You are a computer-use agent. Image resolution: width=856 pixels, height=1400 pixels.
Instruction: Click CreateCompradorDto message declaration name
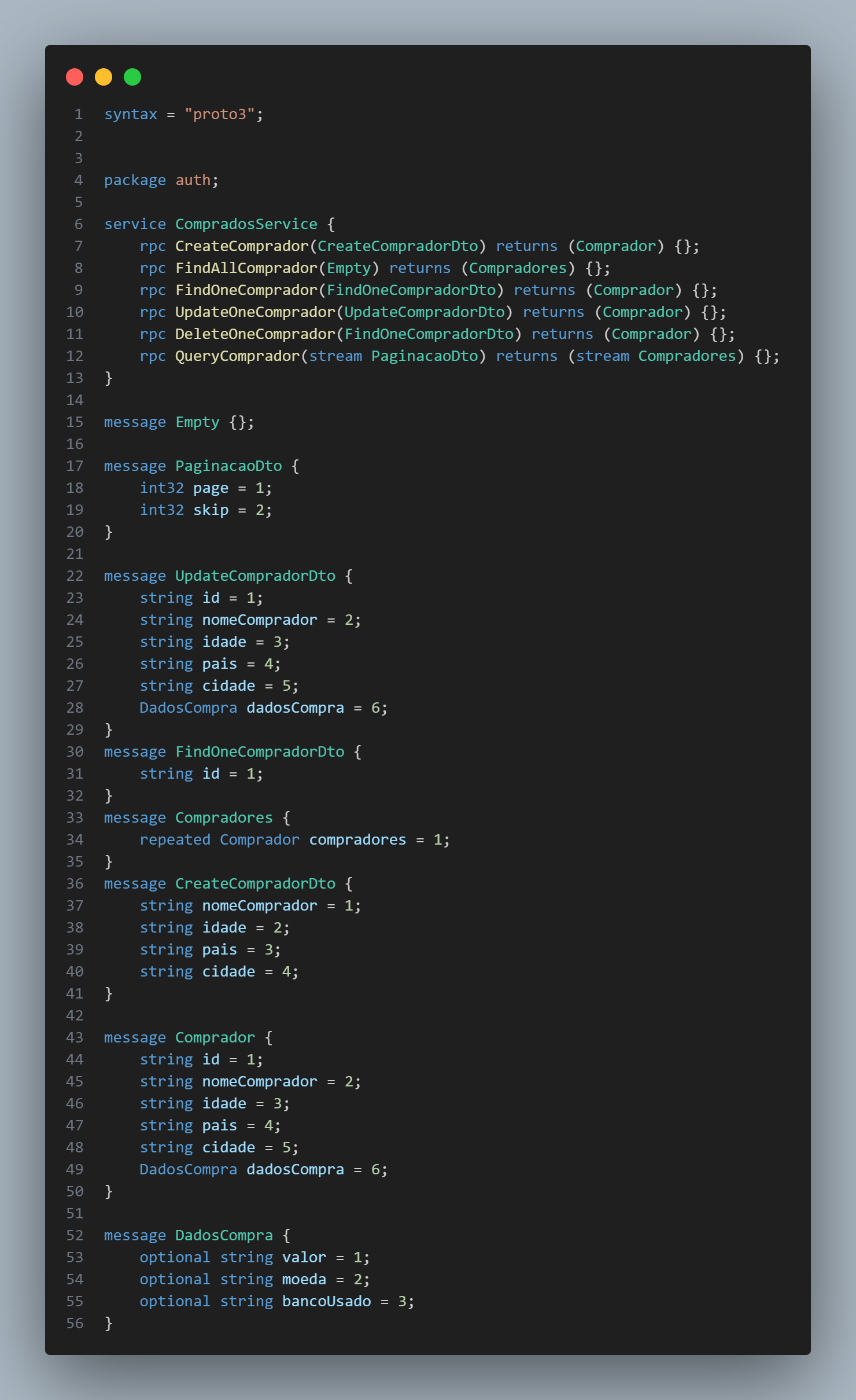coord(255,883)
